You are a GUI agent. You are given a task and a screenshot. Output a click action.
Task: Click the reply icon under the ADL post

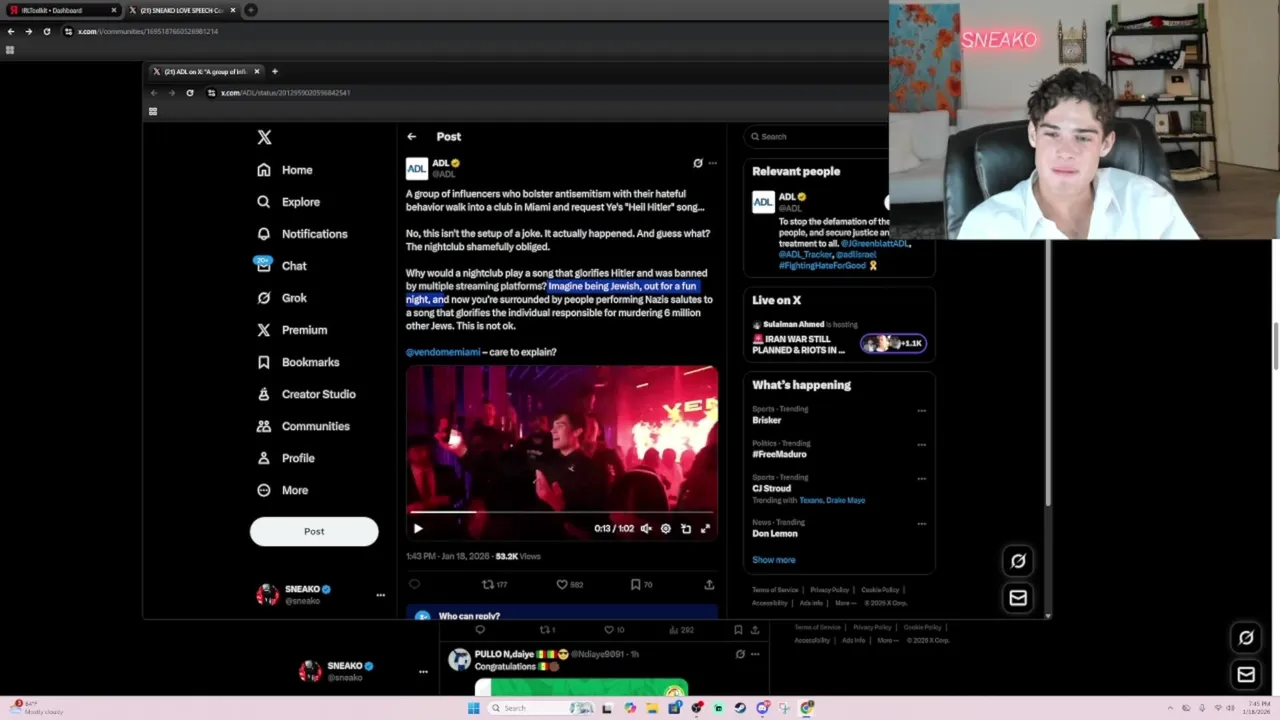tap(415, 585)
